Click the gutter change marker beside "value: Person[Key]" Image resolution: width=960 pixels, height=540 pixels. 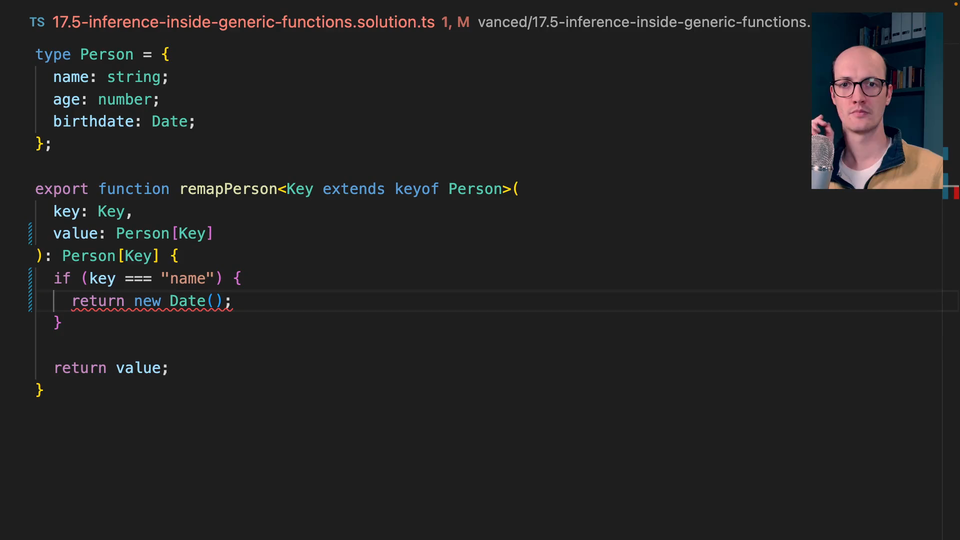(x=30, y=234)
